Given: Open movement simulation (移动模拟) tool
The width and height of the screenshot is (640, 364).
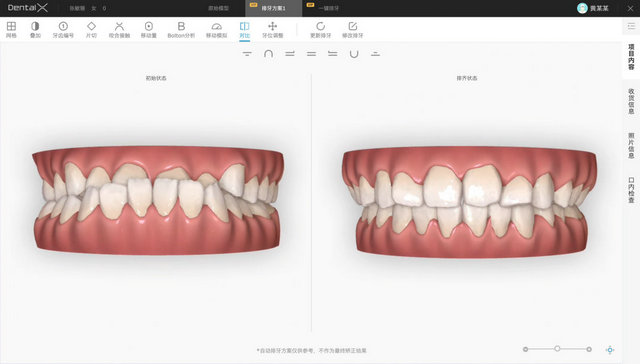Looking at the screenshot, I should click(x=216, y=30).
